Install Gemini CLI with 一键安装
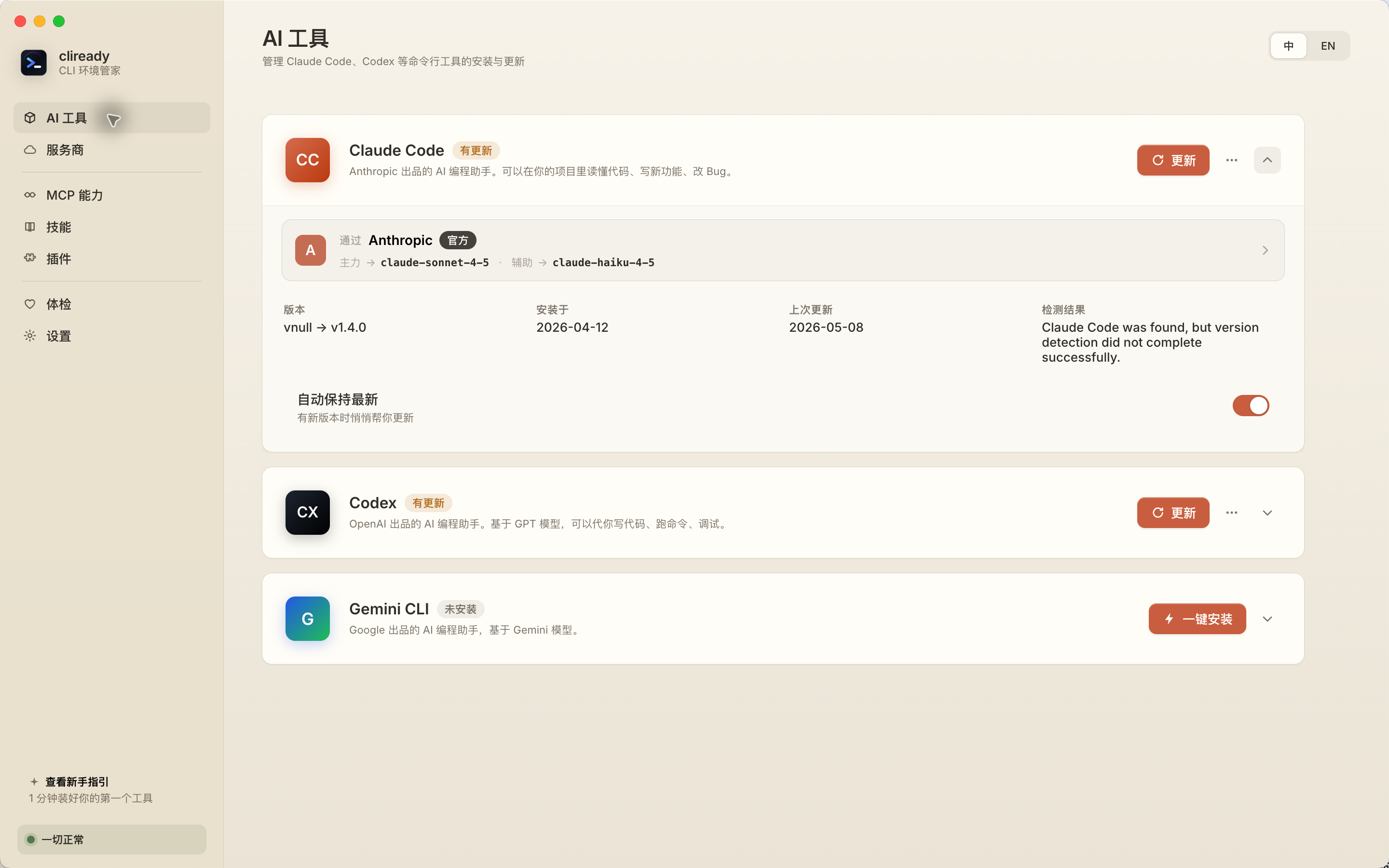1389x868 pixels. pyautogui.click(x=1198, y=618)
